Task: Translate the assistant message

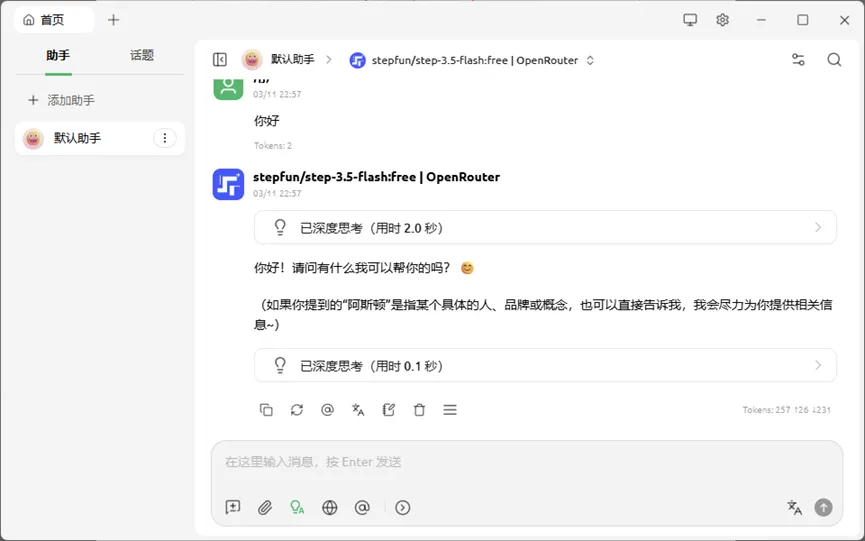Action: coord(358,410)
